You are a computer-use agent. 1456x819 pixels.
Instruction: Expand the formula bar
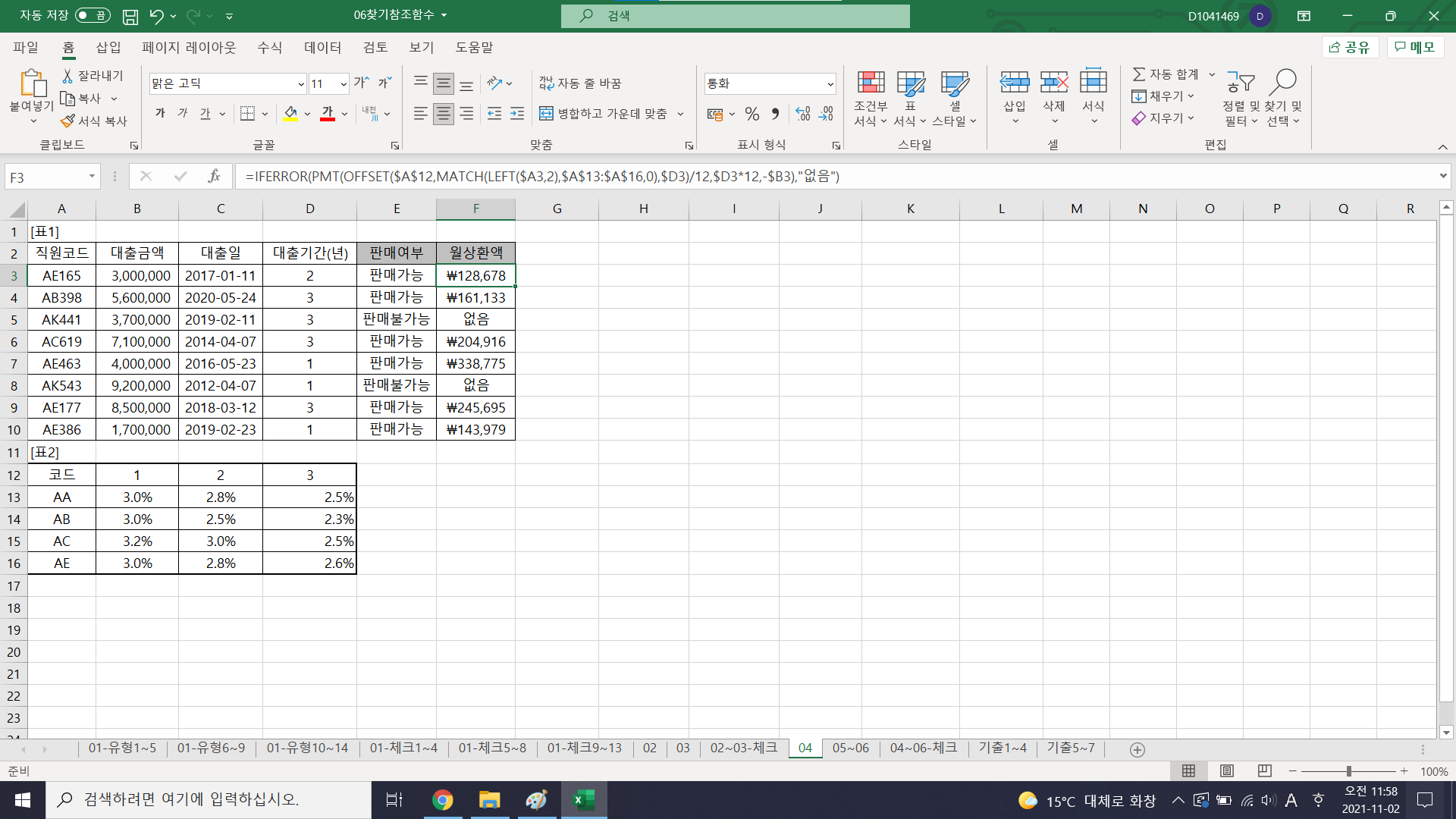pos(1442,176)
